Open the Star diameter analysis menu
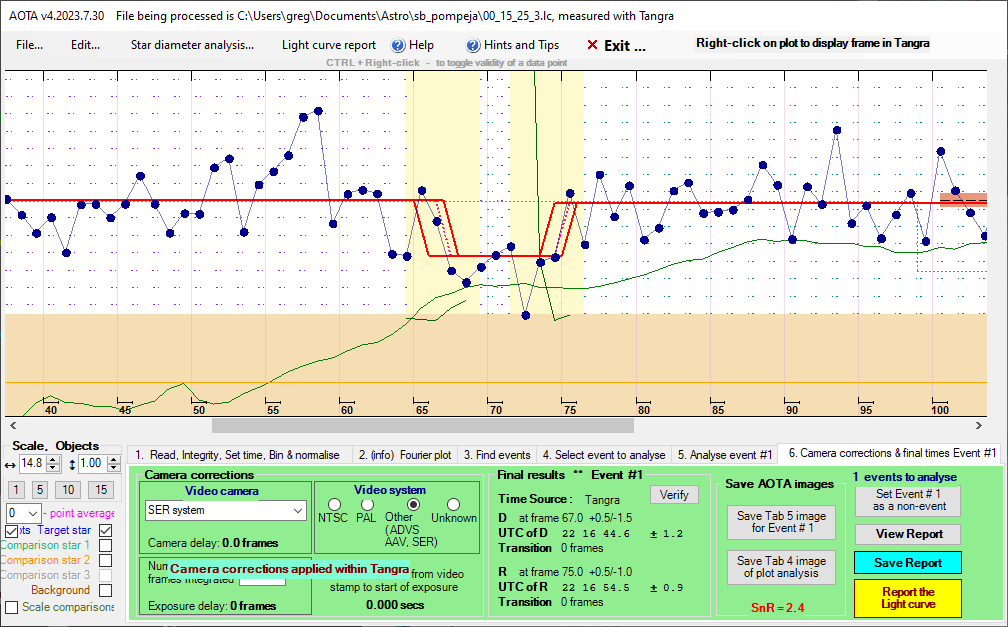Image resolution: width=1008 pixels, height=627 pixels. 192,45
